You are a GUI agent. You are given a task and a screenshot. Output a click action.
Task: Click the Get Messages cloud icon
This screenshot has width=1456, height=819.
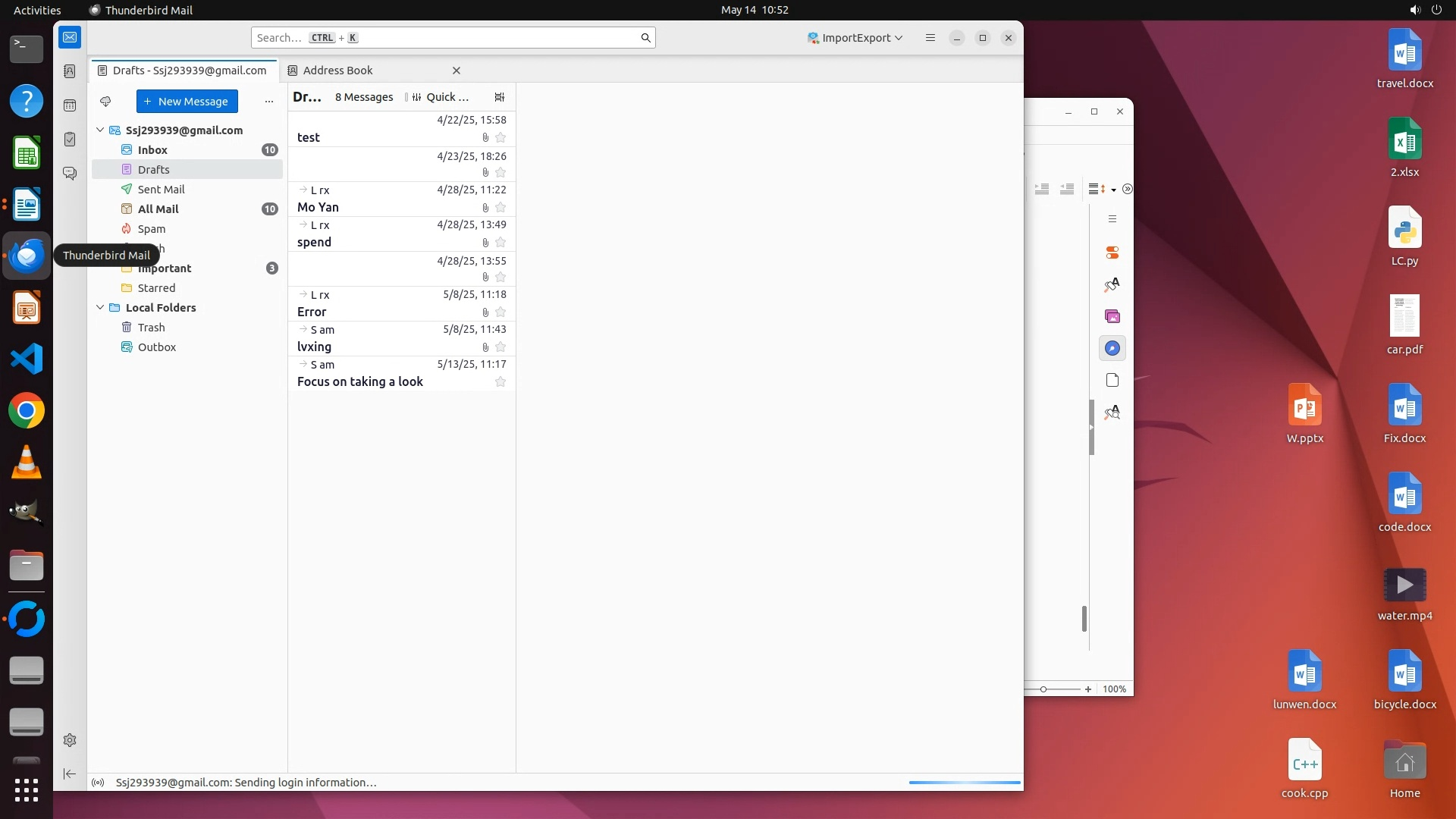click(x=105, y=102)
